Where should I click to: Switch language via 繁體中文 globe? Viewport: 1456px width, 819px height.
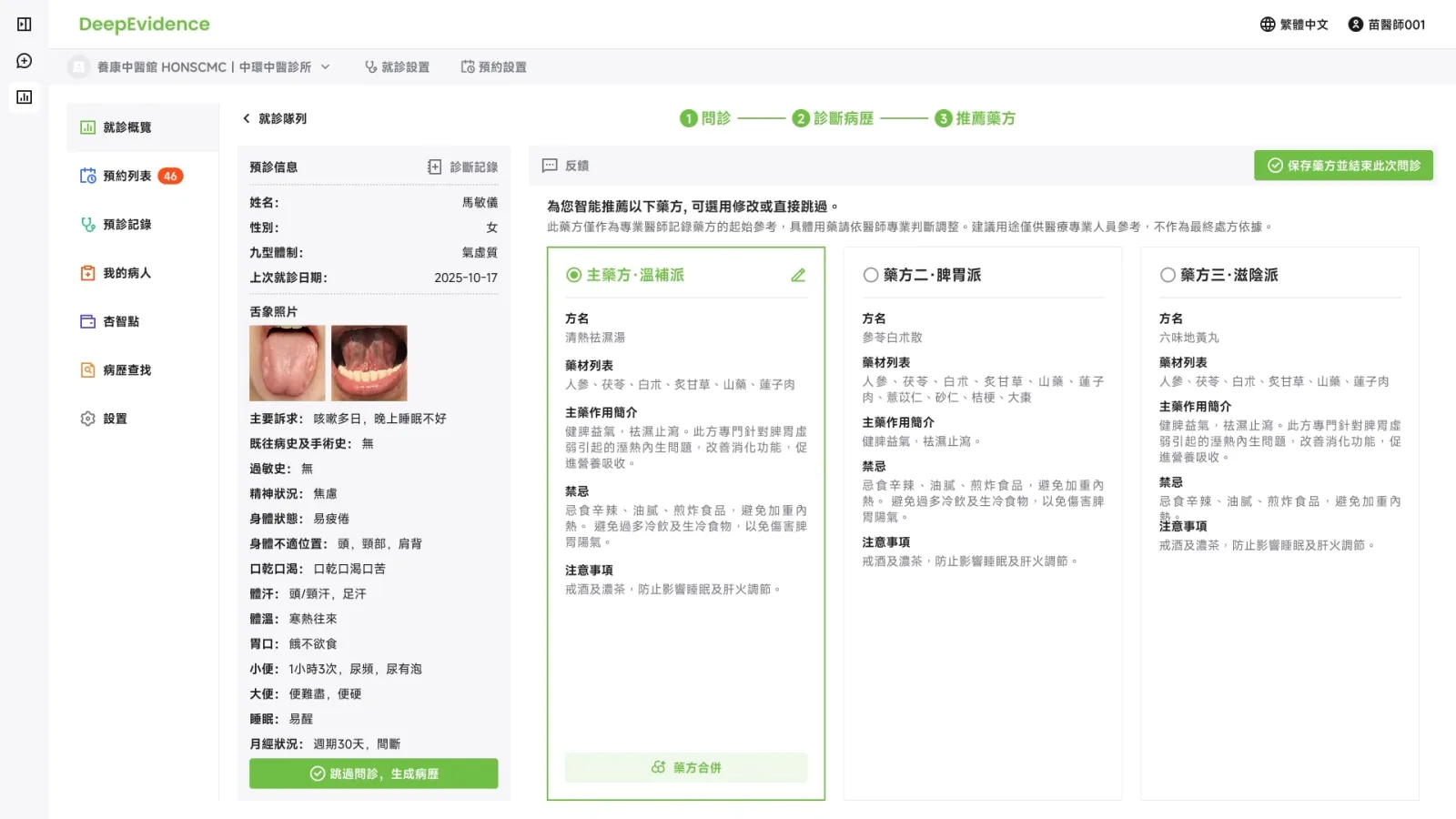pyautogui.click(x=1294, y=25)
